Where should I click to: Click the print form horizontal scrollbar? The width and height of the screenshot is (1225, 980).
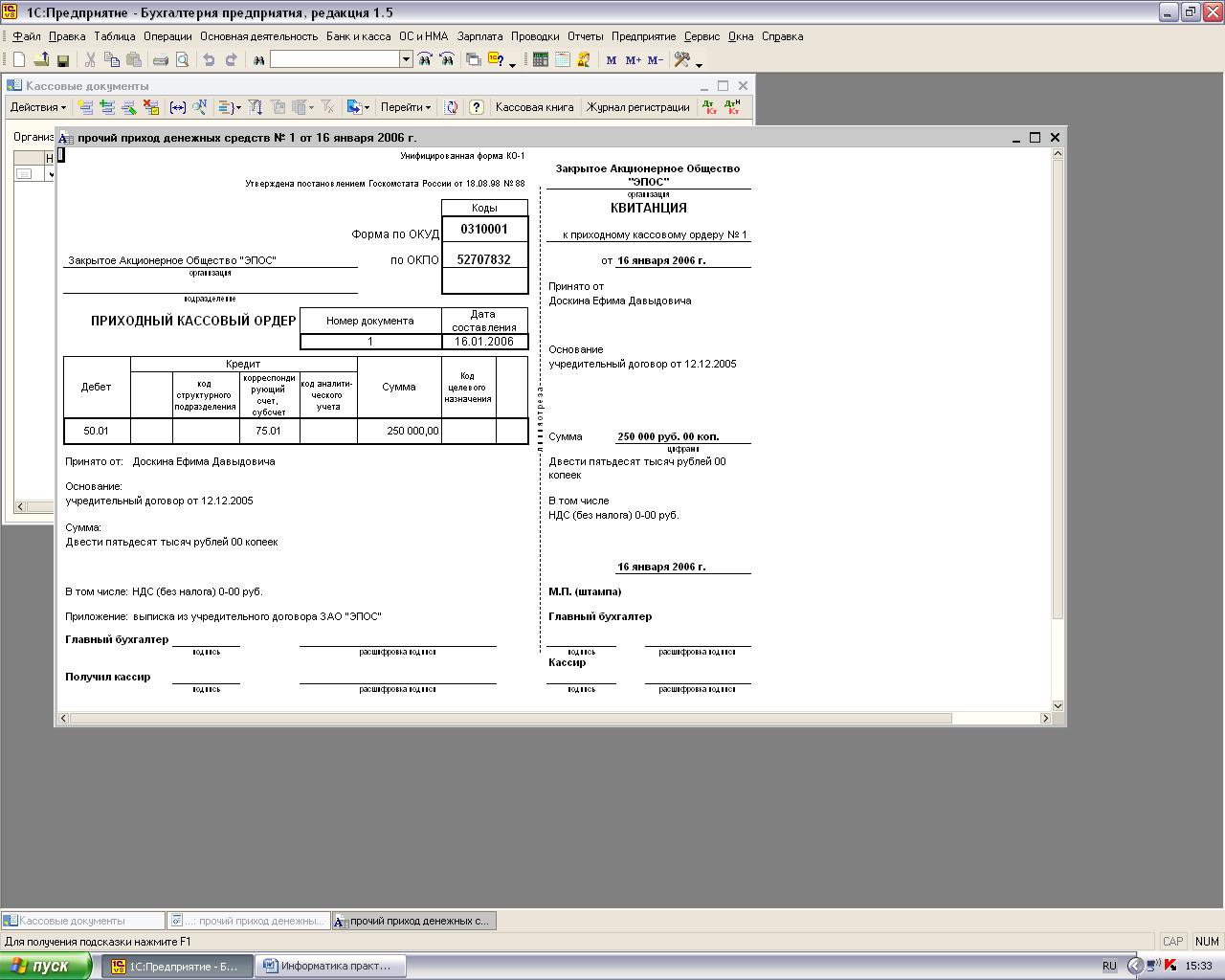(x=511, y=718)
